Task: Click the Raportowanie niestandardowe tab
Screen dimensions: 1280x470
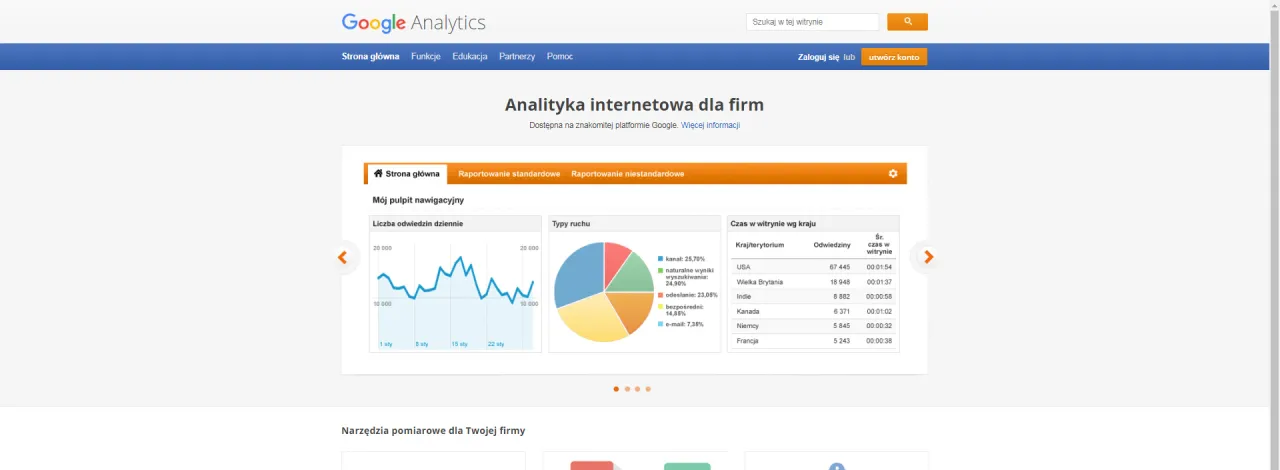Action: point(628,174)
